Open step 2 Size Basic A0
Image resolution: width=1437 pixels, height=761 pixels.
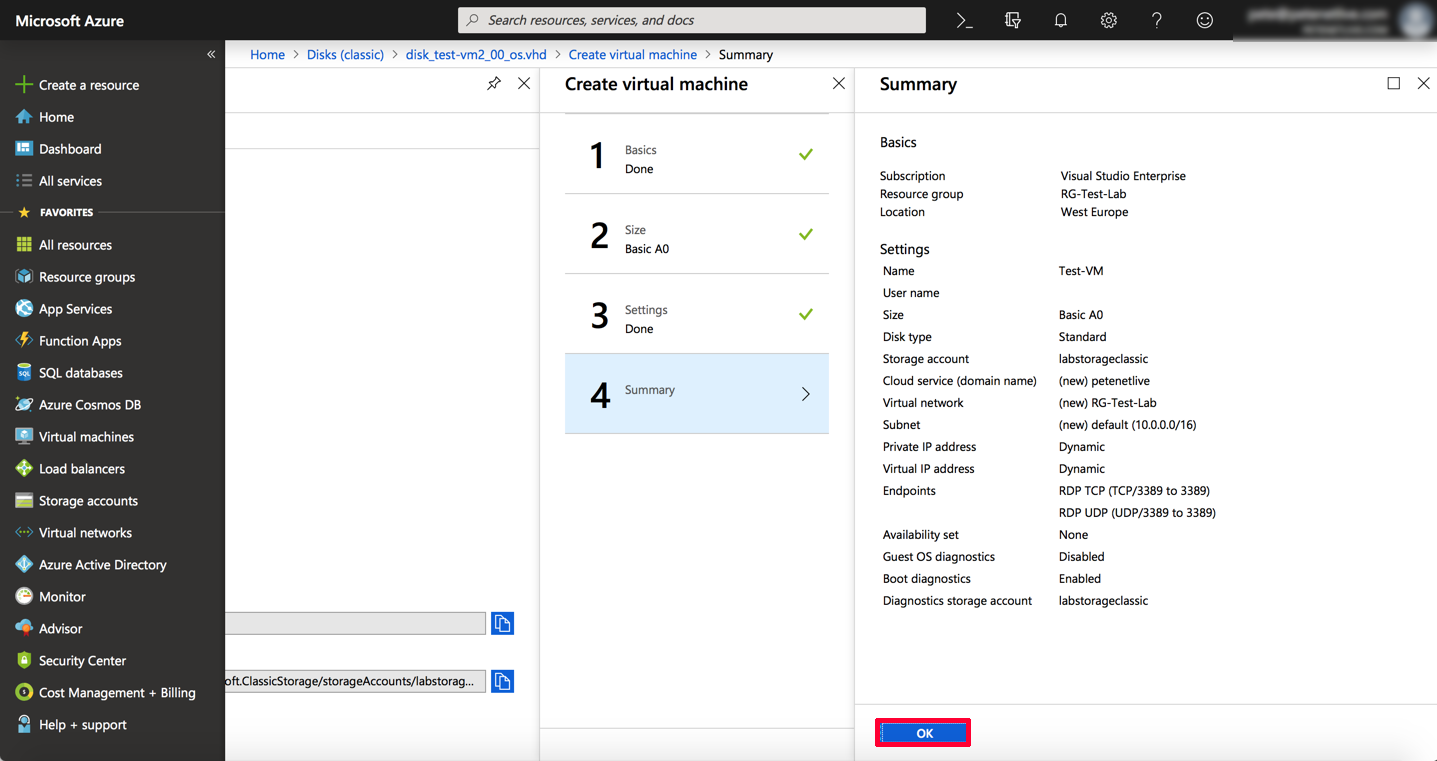coord(697,234)
